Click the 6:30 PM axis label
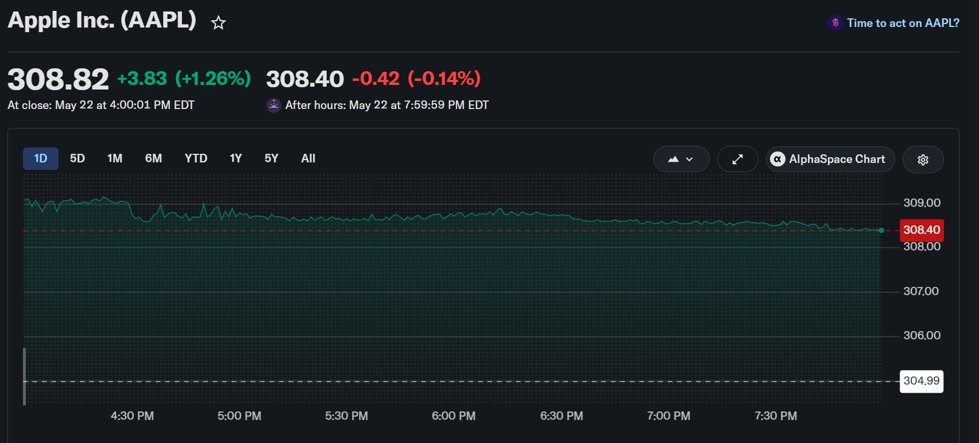979x443 pixels. point(560,416)
